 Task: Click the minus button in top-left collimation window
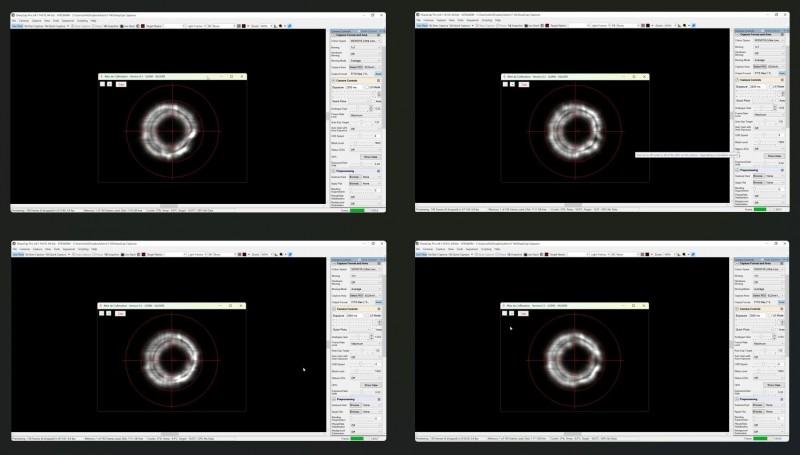(x=102, y=84)
